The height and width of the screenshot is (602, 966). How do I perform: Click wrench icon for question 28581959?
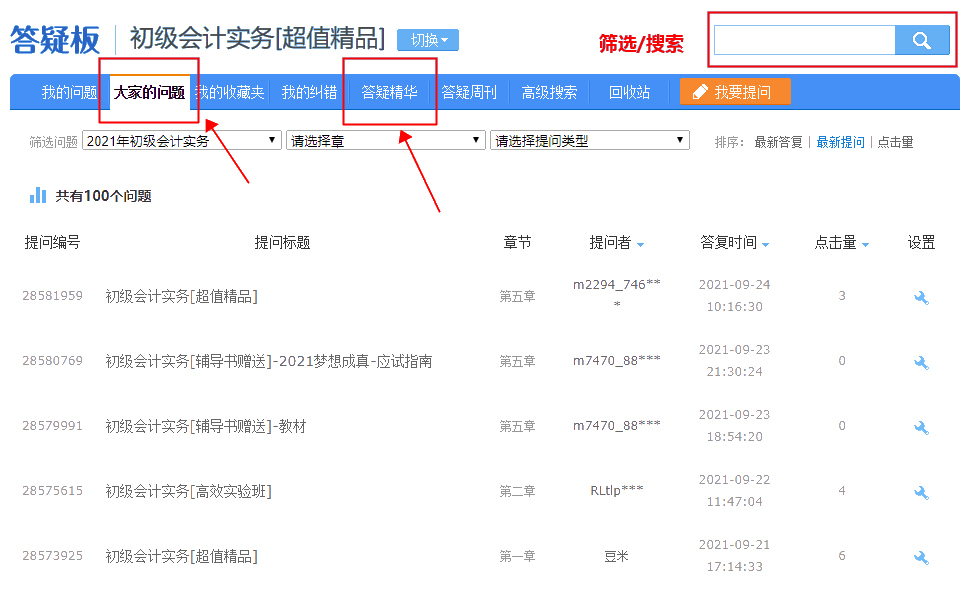pos(921,297)
